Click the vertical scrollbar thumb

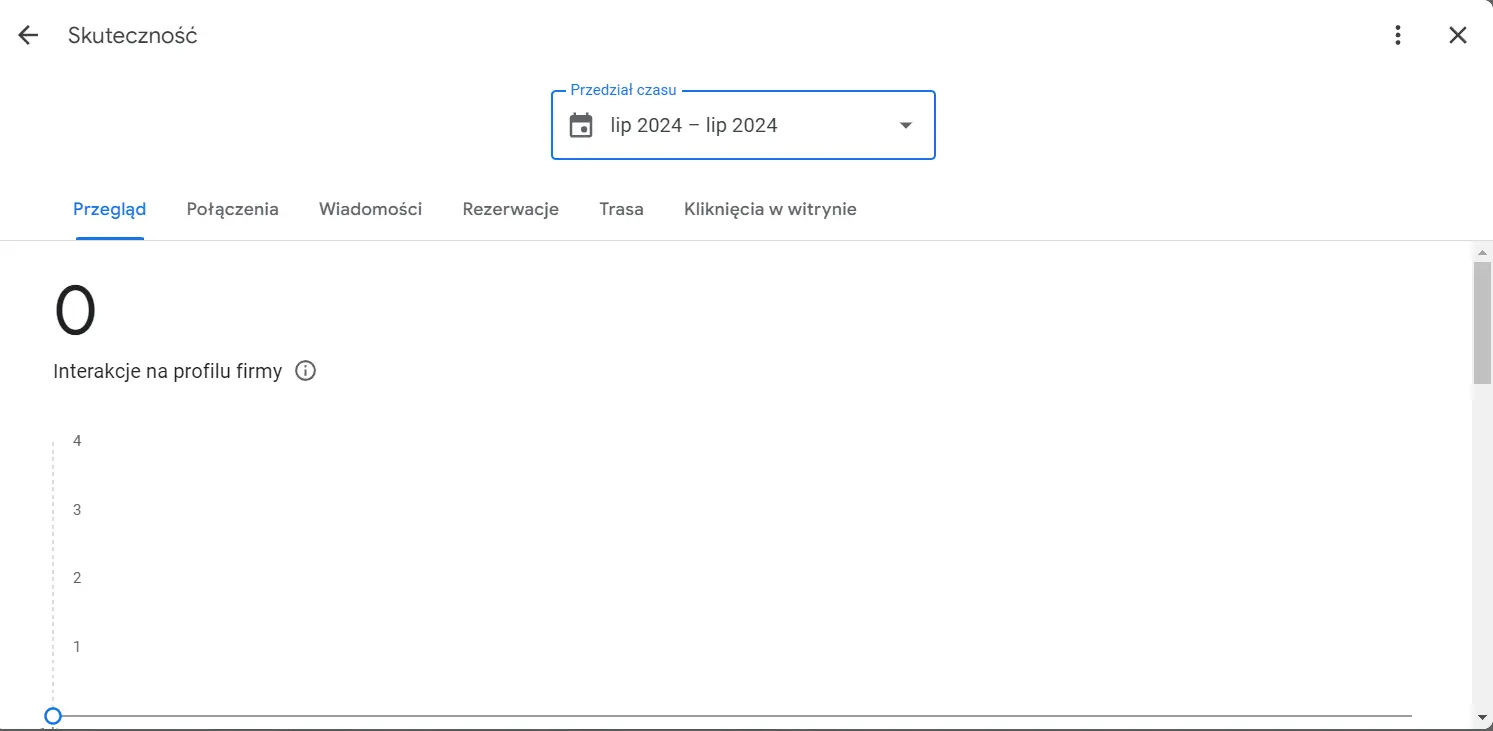[x=1482, y=322]
